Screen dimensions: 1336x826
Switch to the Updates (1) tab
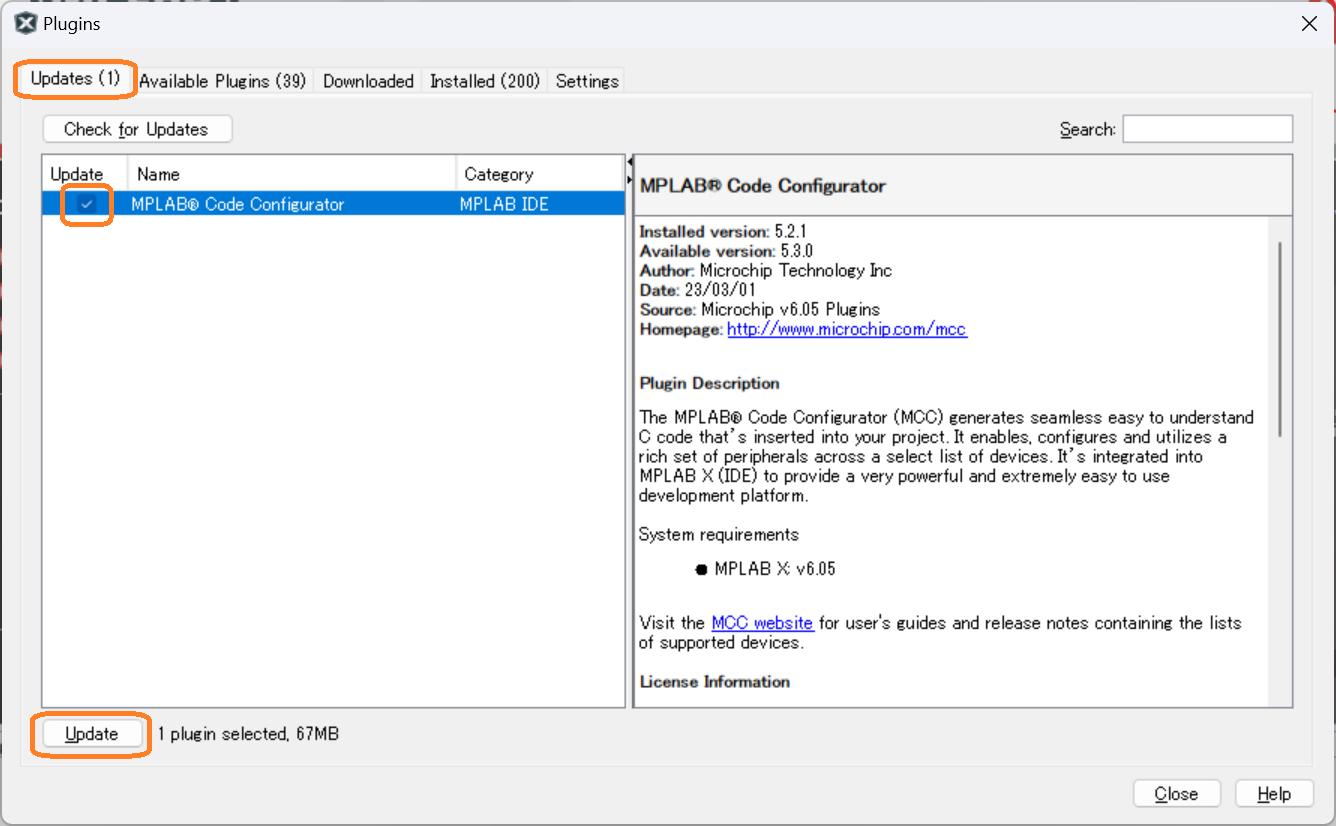tap(75, 79)
